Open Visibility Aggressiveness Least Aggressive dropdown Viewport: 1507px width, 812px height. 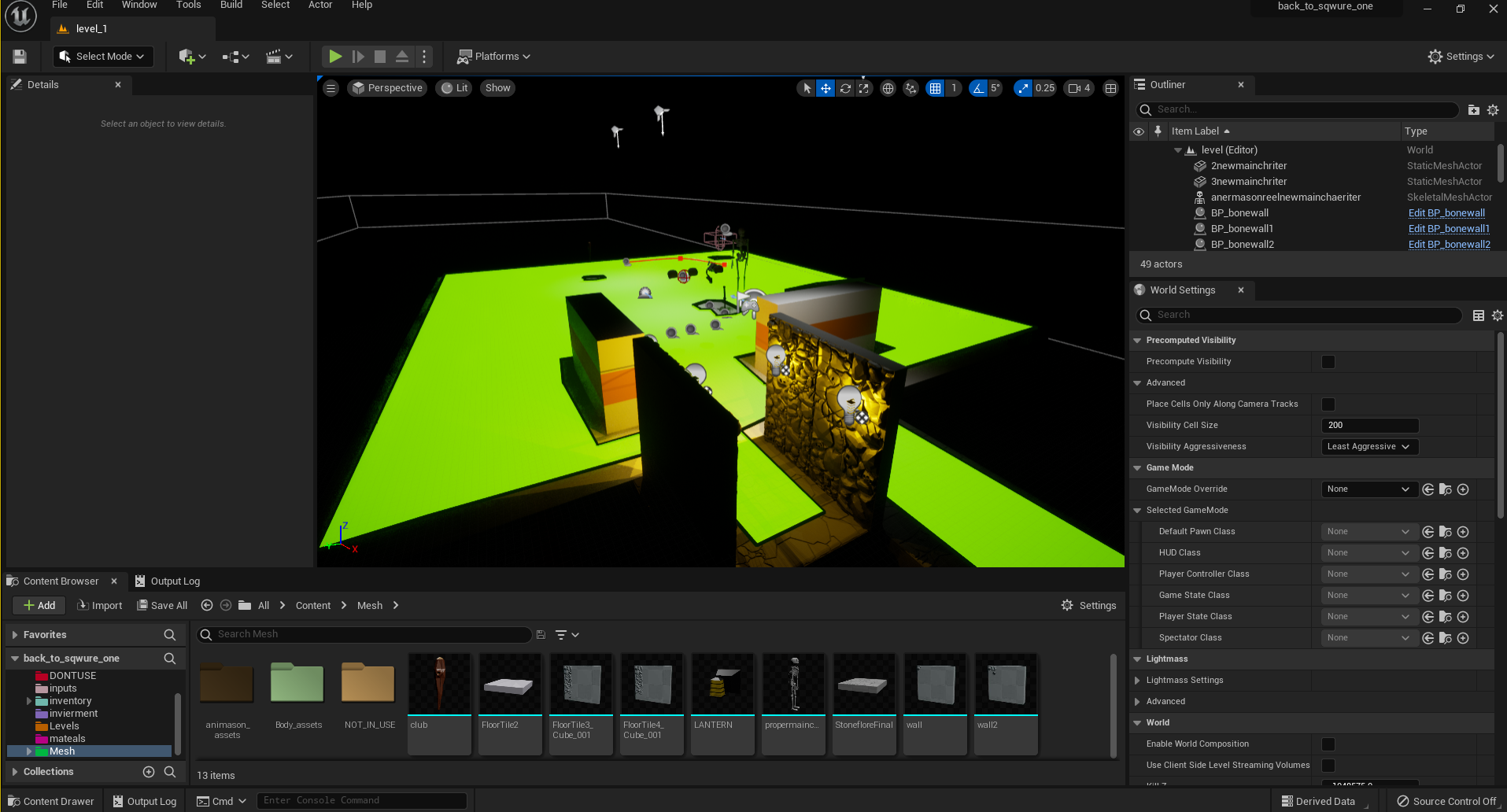pos(1369,447)
